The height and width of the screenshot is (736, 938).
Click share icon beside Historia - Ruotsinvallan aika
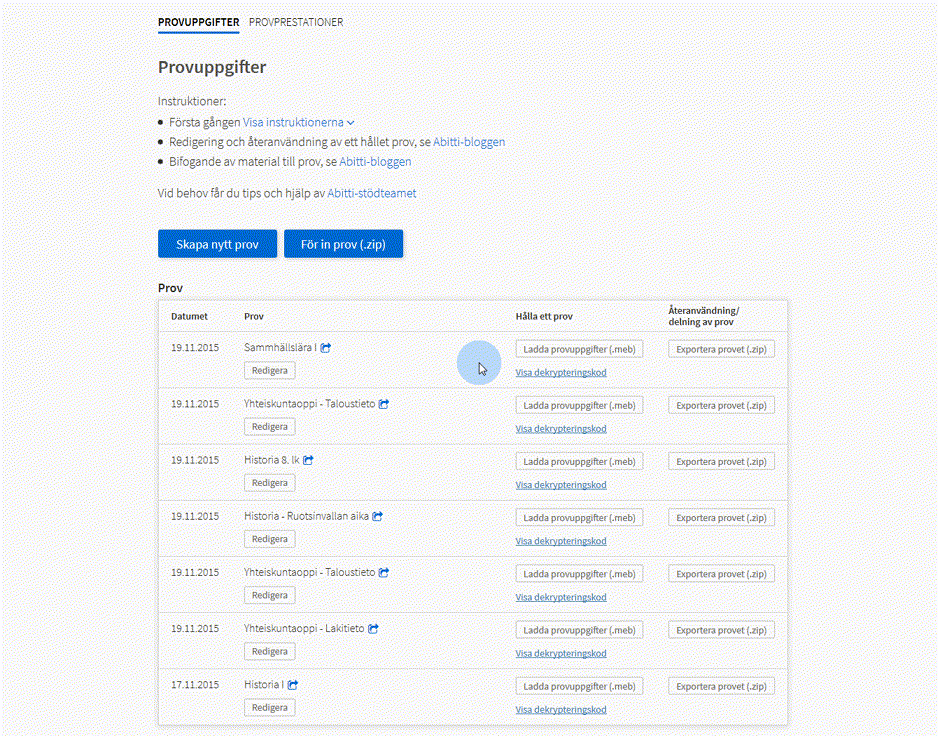point(378,516)
